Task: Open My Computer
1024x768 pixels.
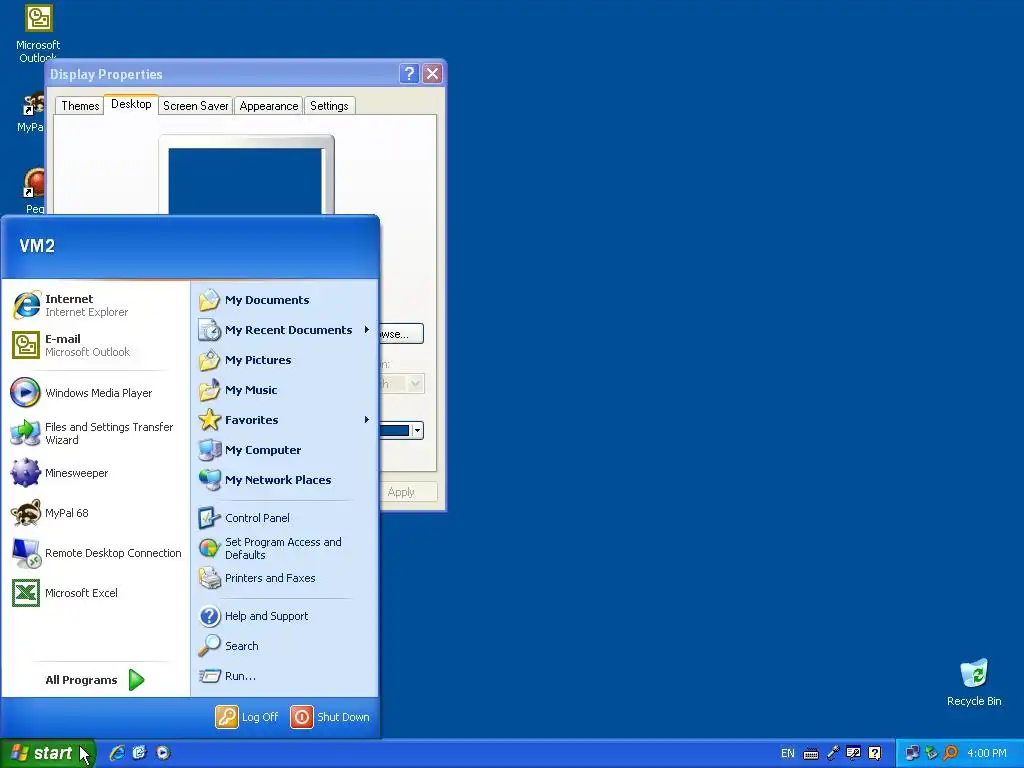Action: tap(285, 450)
